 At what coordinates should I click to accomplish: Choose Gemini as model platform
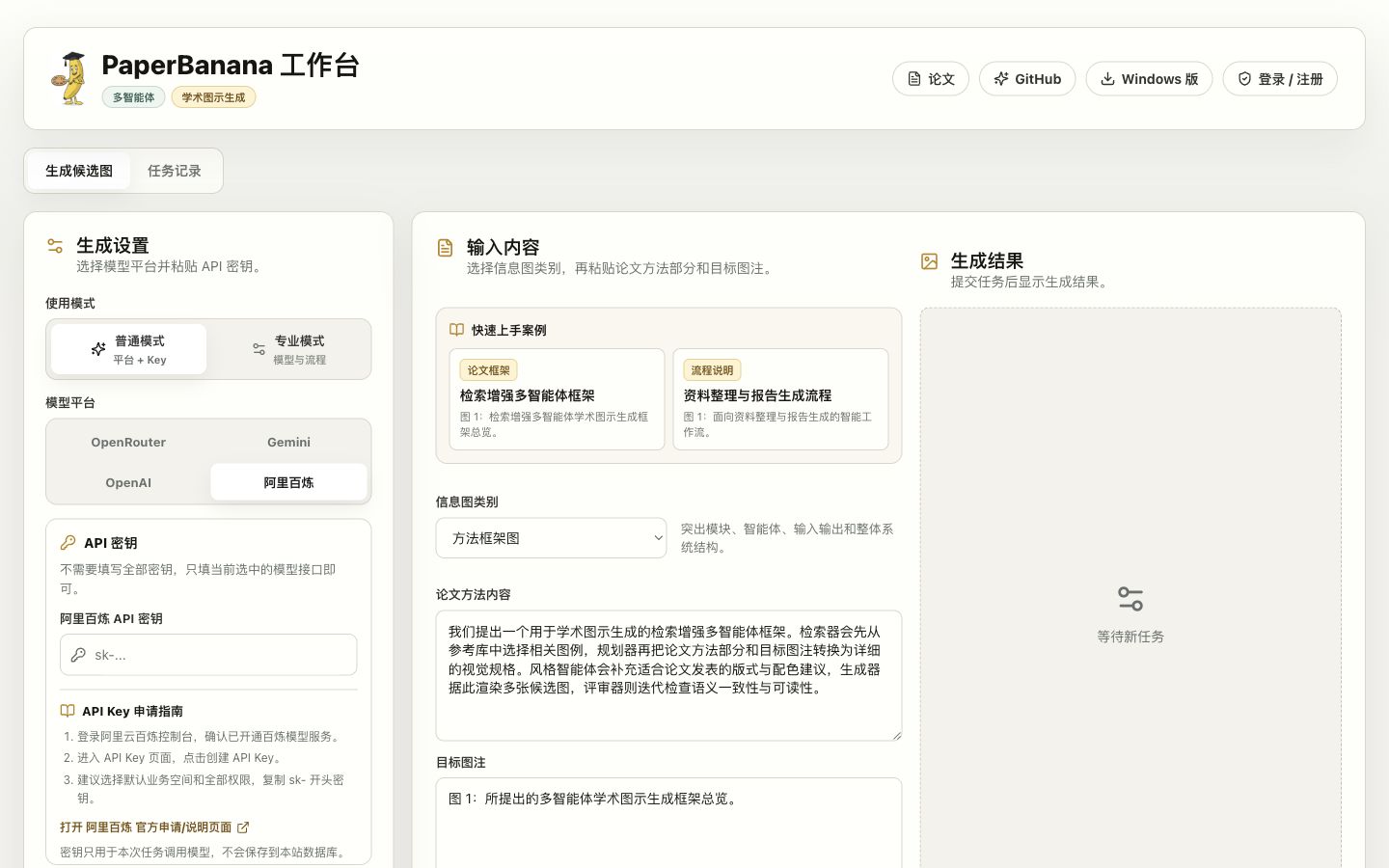pyautogui.click(x=288, y=443)
